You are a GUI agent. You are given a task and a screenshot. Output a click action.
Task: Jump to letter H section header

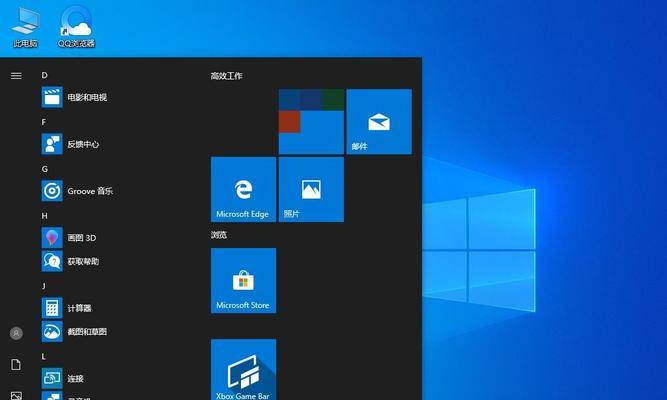44,216
